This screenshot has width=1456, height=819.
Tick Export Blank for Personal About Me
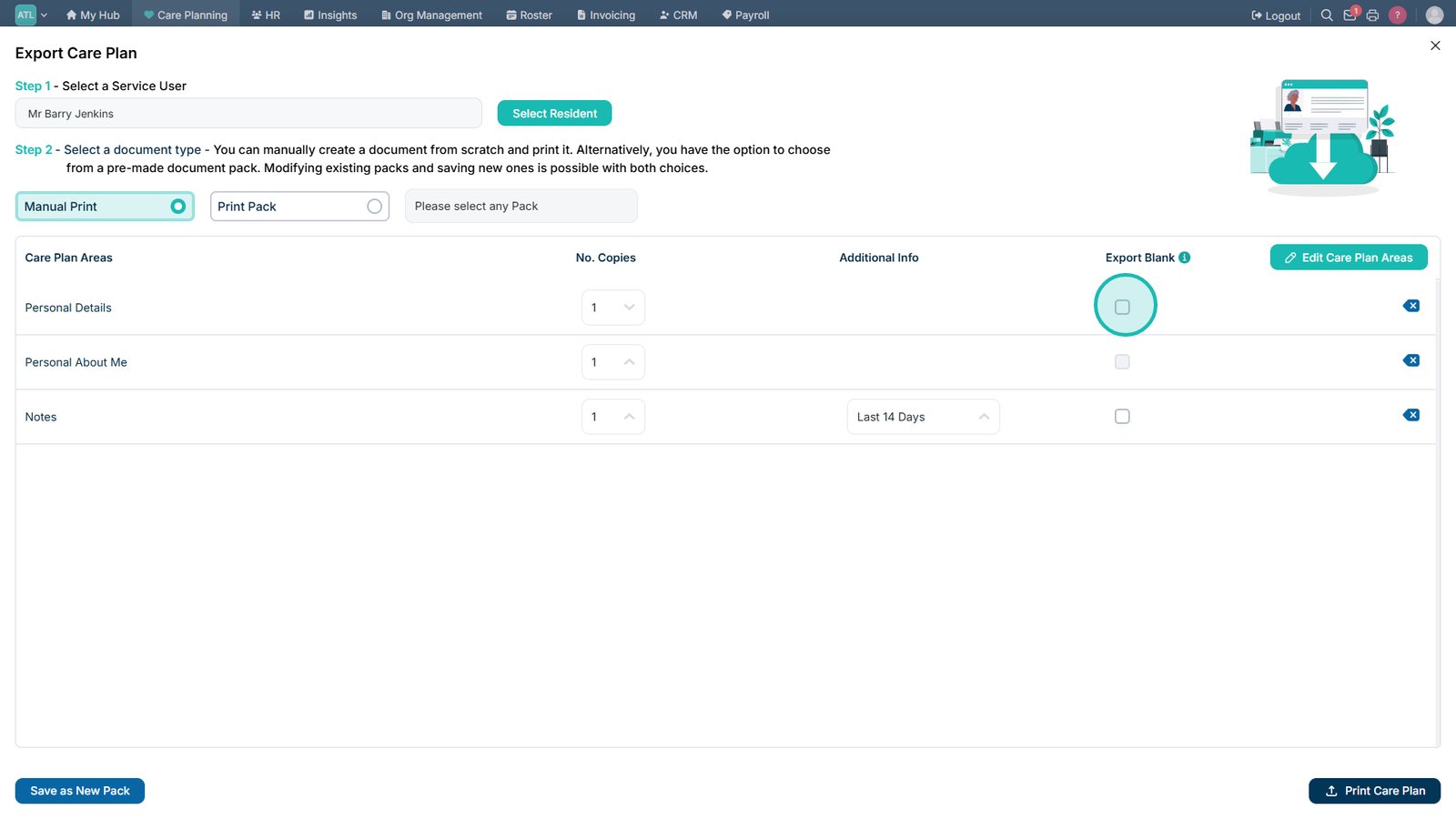tap(1122, 361)
